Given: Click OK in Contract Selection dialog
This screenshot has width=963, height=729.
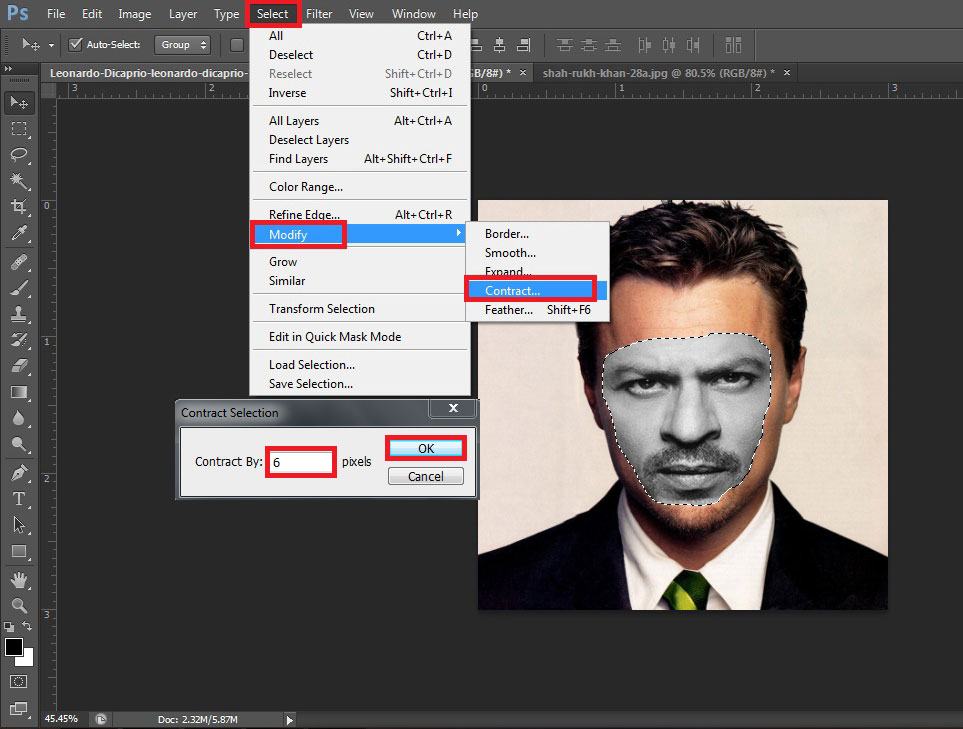Looking at the screenshot, I should point(426,448).
